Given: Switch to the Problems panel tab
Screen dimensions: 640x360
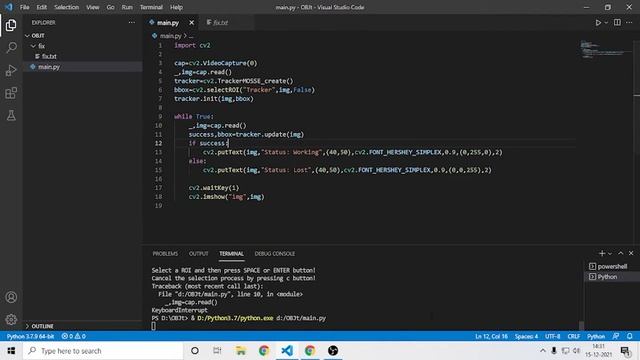Looking at the screenshot, I should point(165,253).
